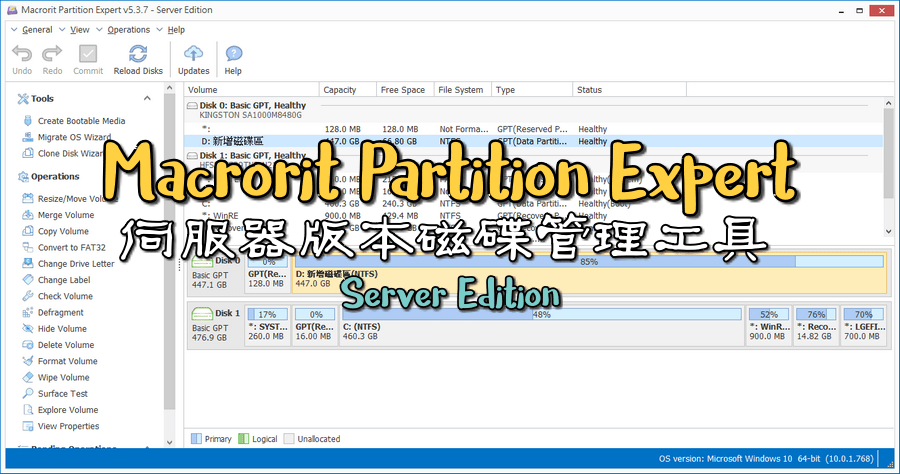The width and height of the screenshot is (900, 474).
Task: Click the left sidebar scroll down arrow
Action: (169, 442)
